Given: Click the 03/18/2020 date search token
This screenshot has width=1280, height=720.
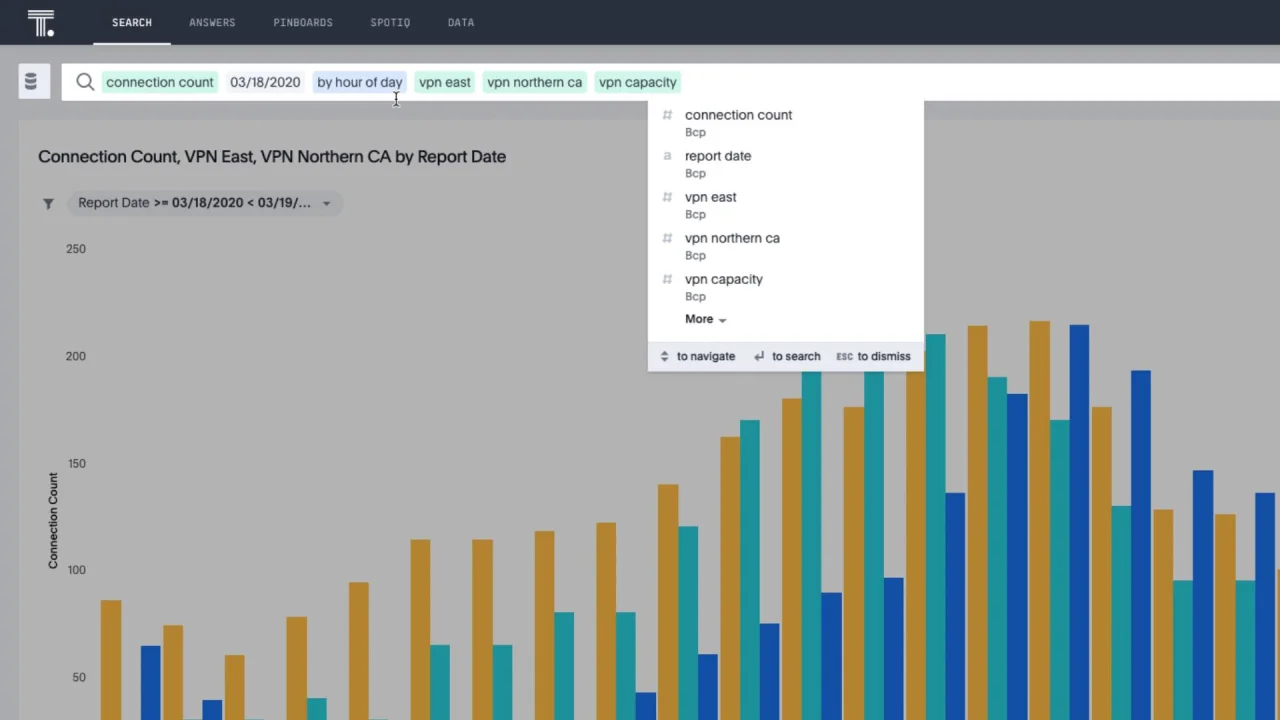Looking at the screenshot, I should pos(265,82).
